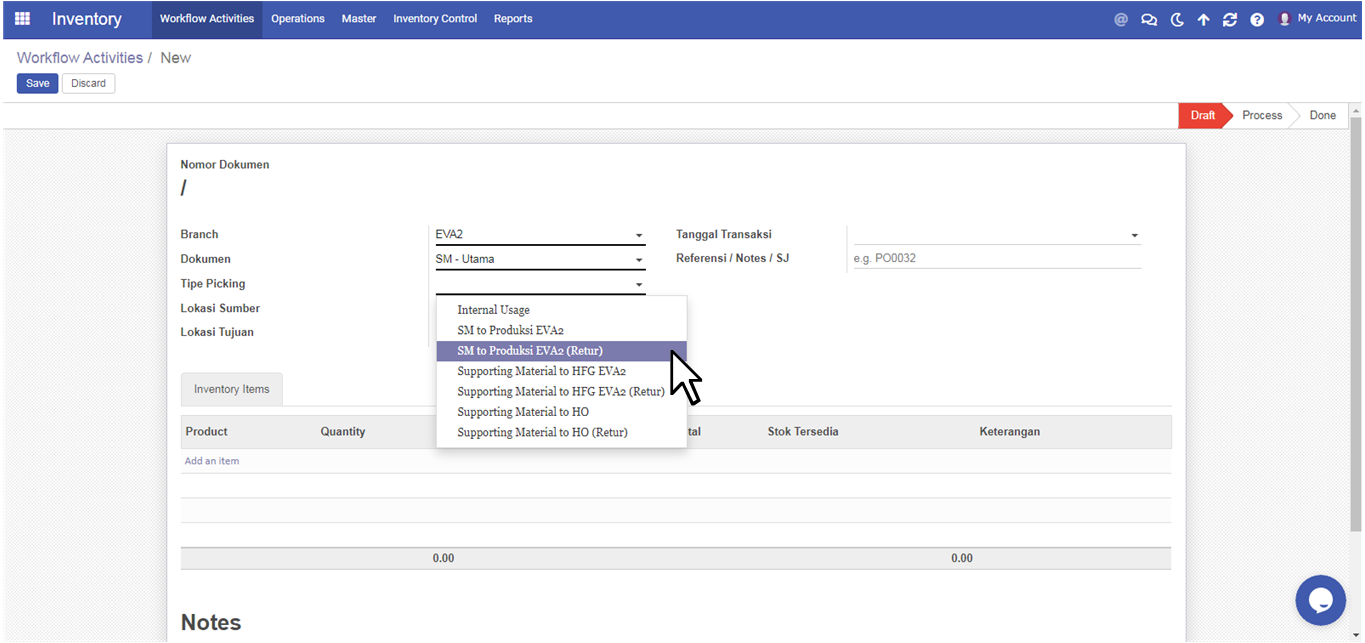This screenshot has width=1365, height=643.
Task: Open the live chat bubble widget
Action: click(1320, 600)
